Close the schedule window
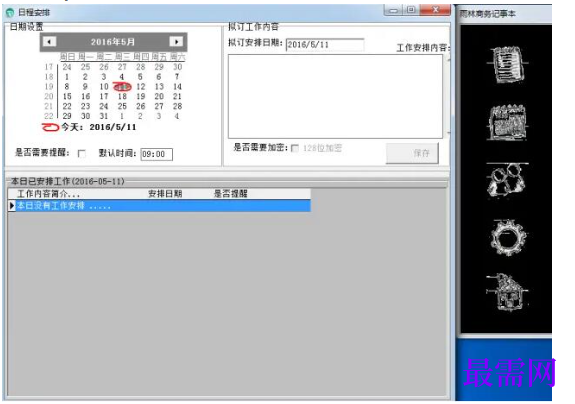 [x=435, y=10]
